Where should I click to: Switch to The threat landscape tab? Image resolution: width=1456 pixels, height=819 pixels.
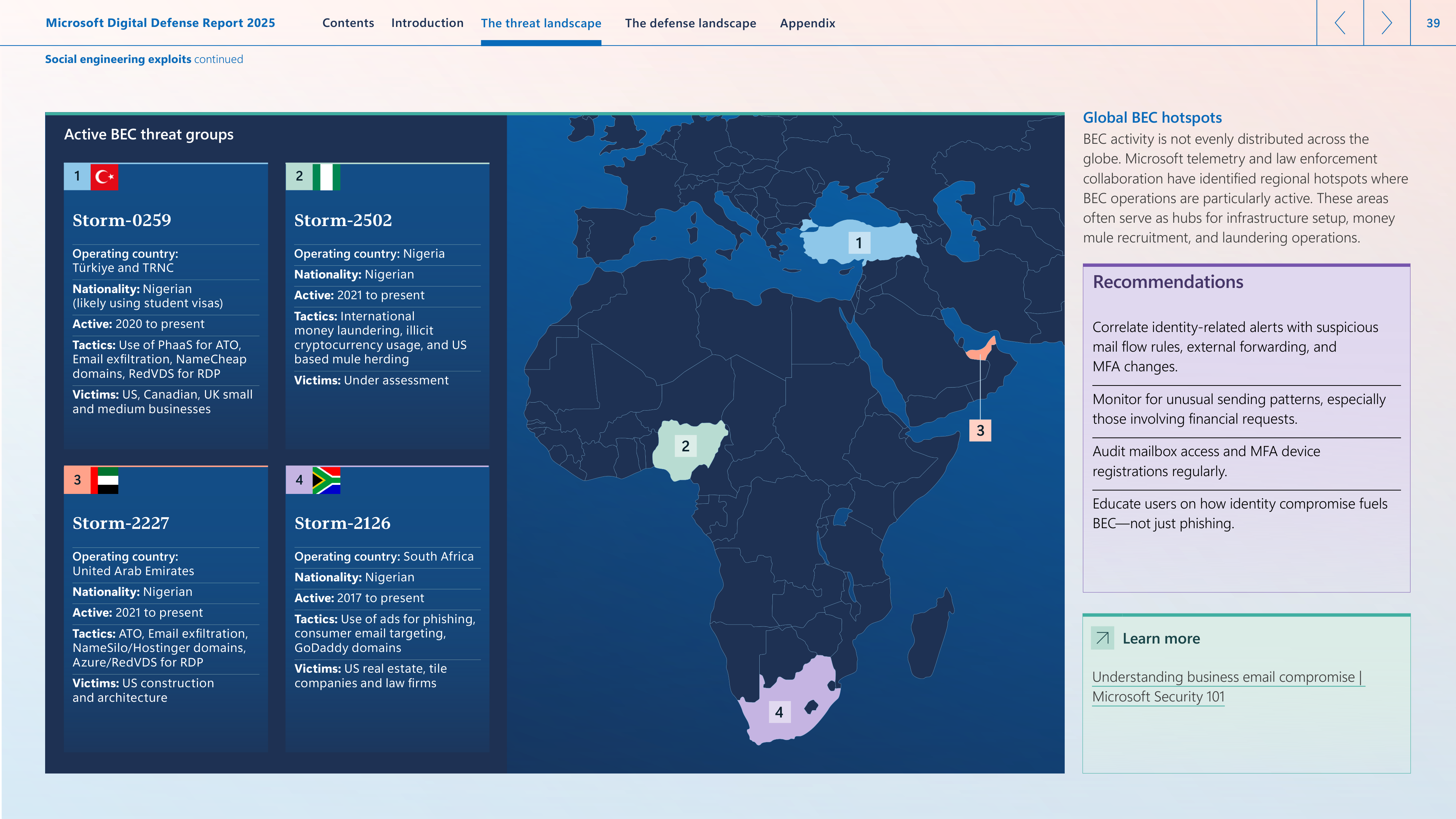pyautogui.click(x=541, y=23)
